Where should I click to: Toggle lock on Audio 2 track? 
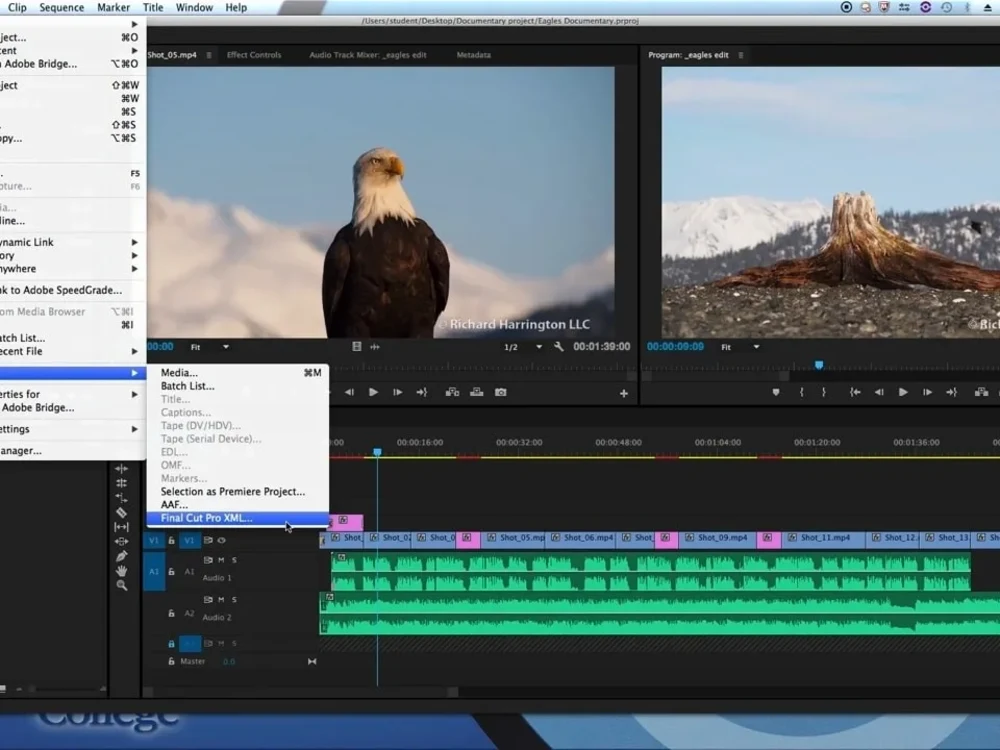click(x=171, y=613)
